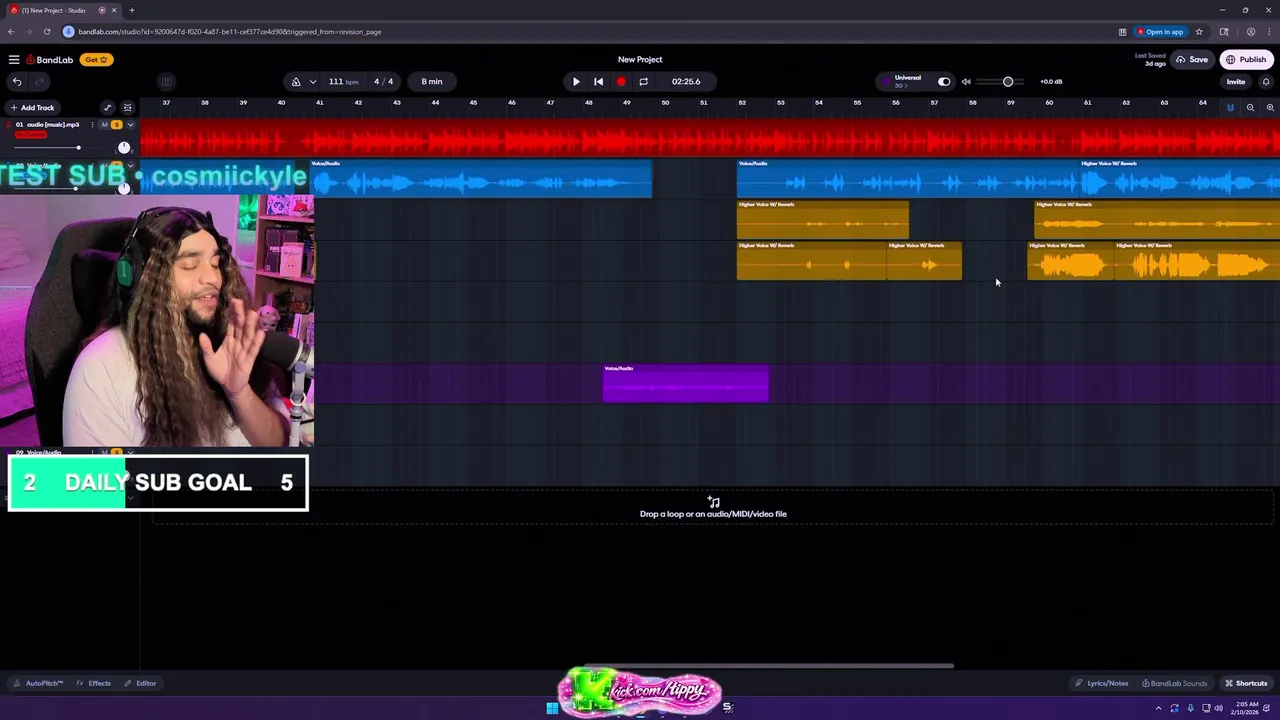Mute the 01 audio [music].mp3 track
1280x720 pixels.
tap(104, 125)
